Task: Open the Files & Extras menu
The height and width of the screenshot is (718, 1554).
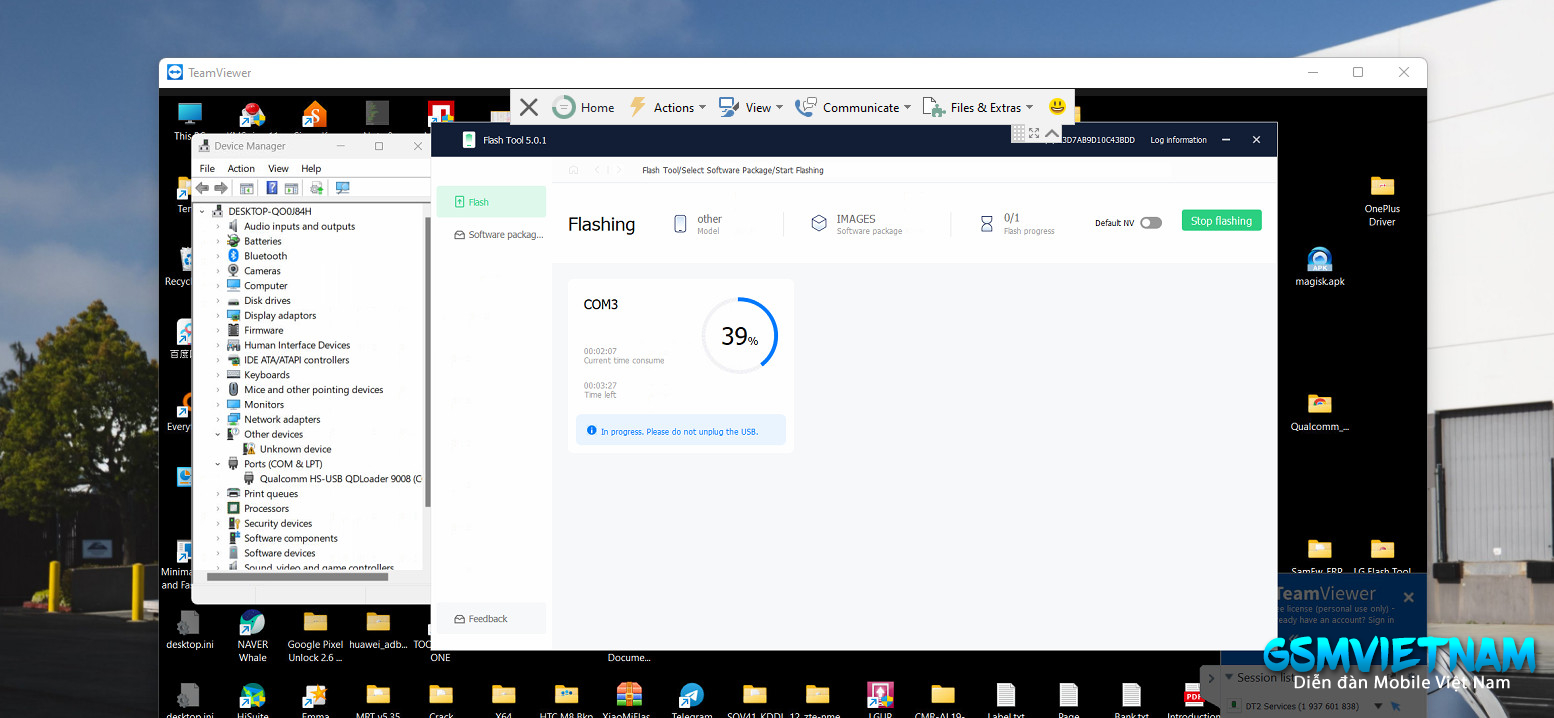Action: pyautogui.click(x=978, y=107)
